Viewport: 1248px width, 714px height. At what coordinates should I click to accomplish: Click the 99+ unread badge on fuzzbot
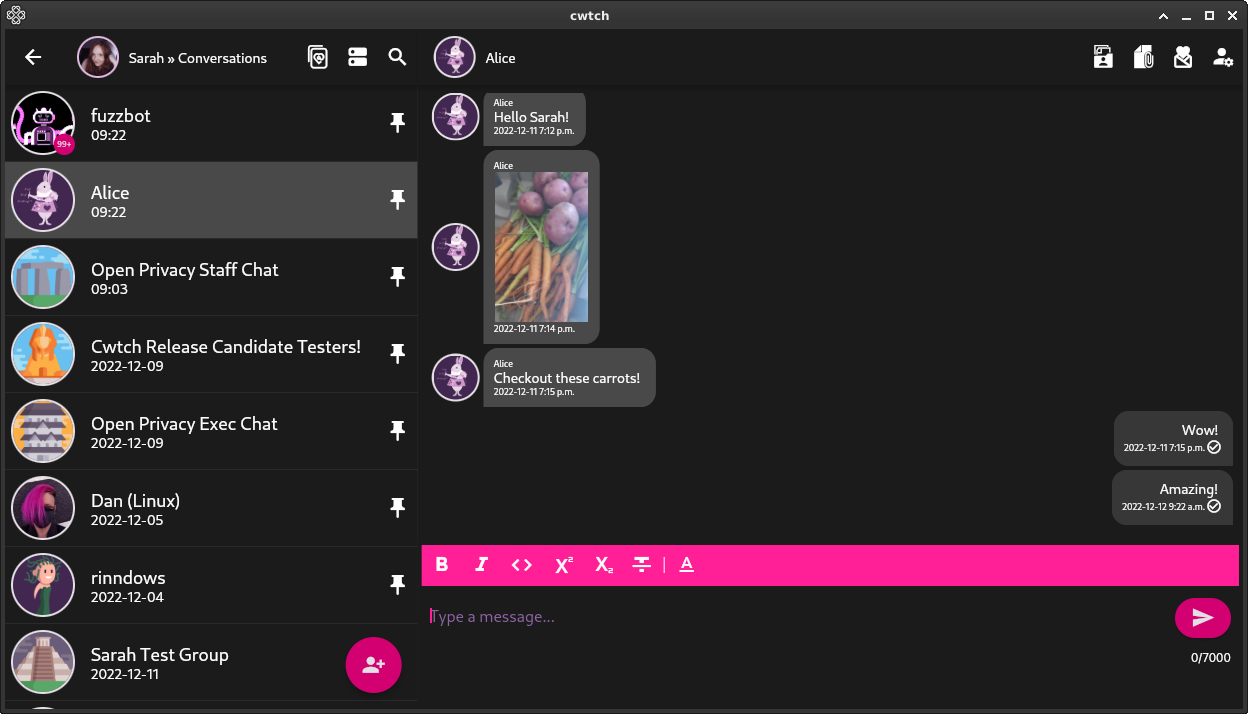pos(64,144)
